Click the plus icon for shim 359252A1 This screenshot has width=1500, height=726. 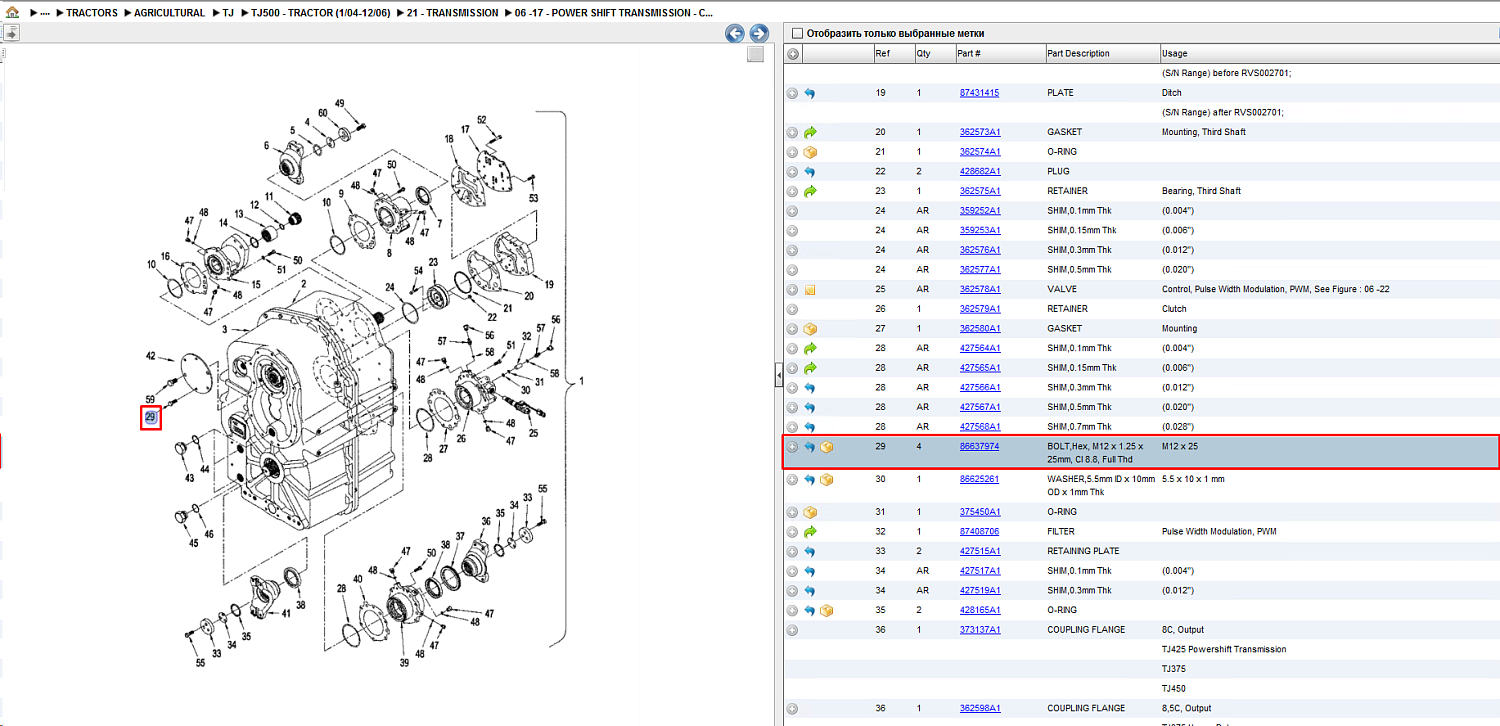pyautogui.click(x=792, y=211)
